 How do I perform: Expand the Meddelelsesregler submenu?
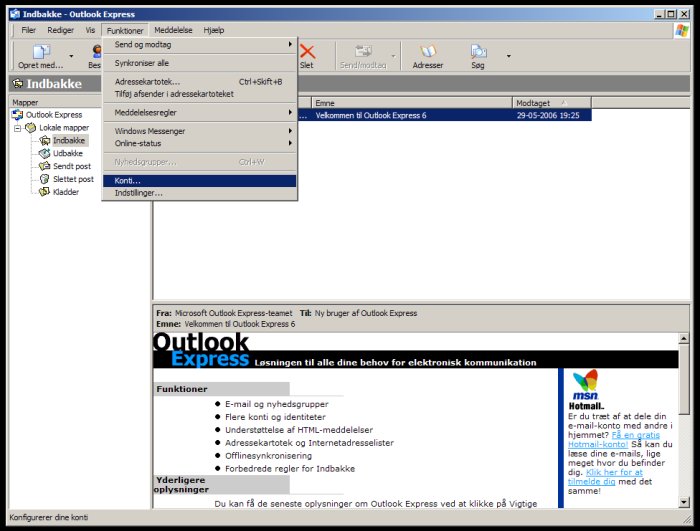click(x=200, y=112)
